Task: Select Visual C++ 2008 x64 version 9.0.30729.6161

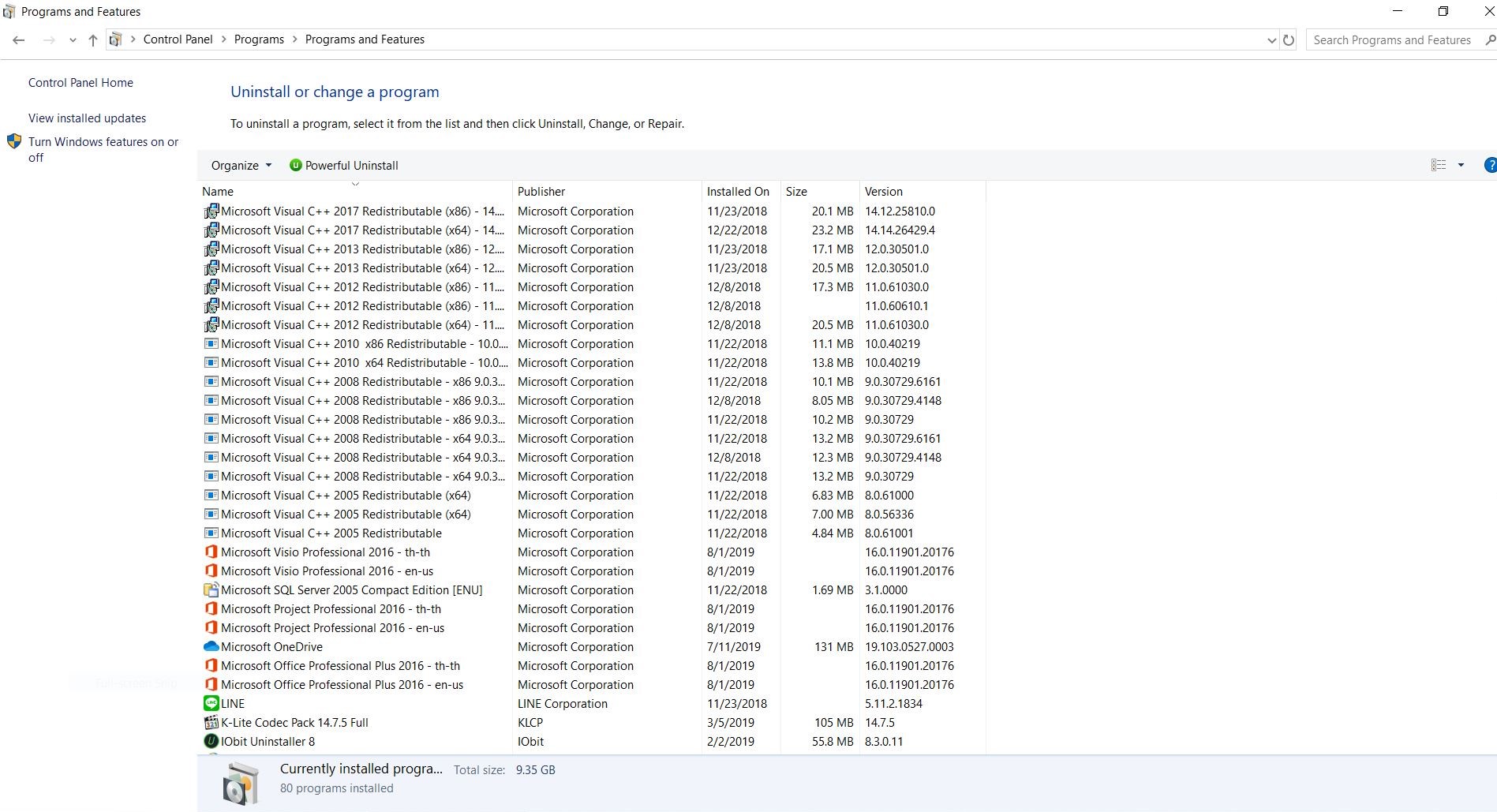Action: (x=591, y=438)
